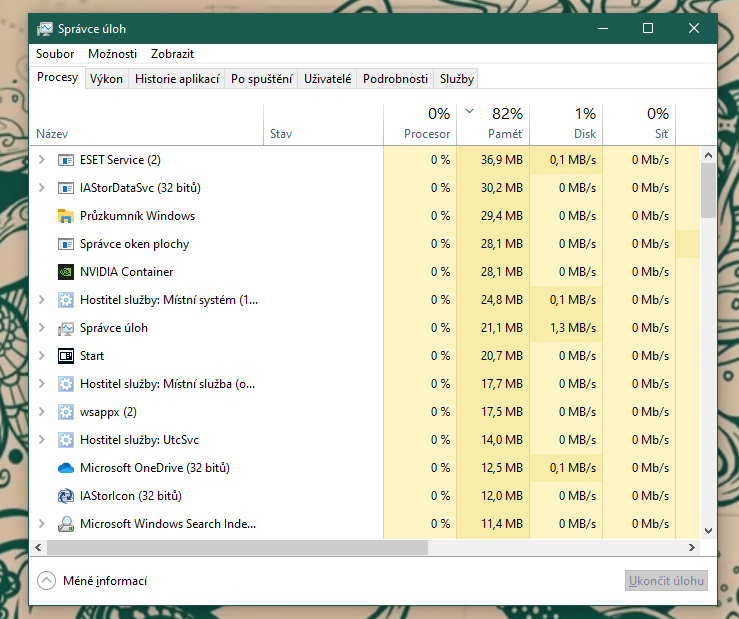Sort by the Paměť column header
Image resolution: width=739 pixels, height=619 pixels.
point(493,124)
